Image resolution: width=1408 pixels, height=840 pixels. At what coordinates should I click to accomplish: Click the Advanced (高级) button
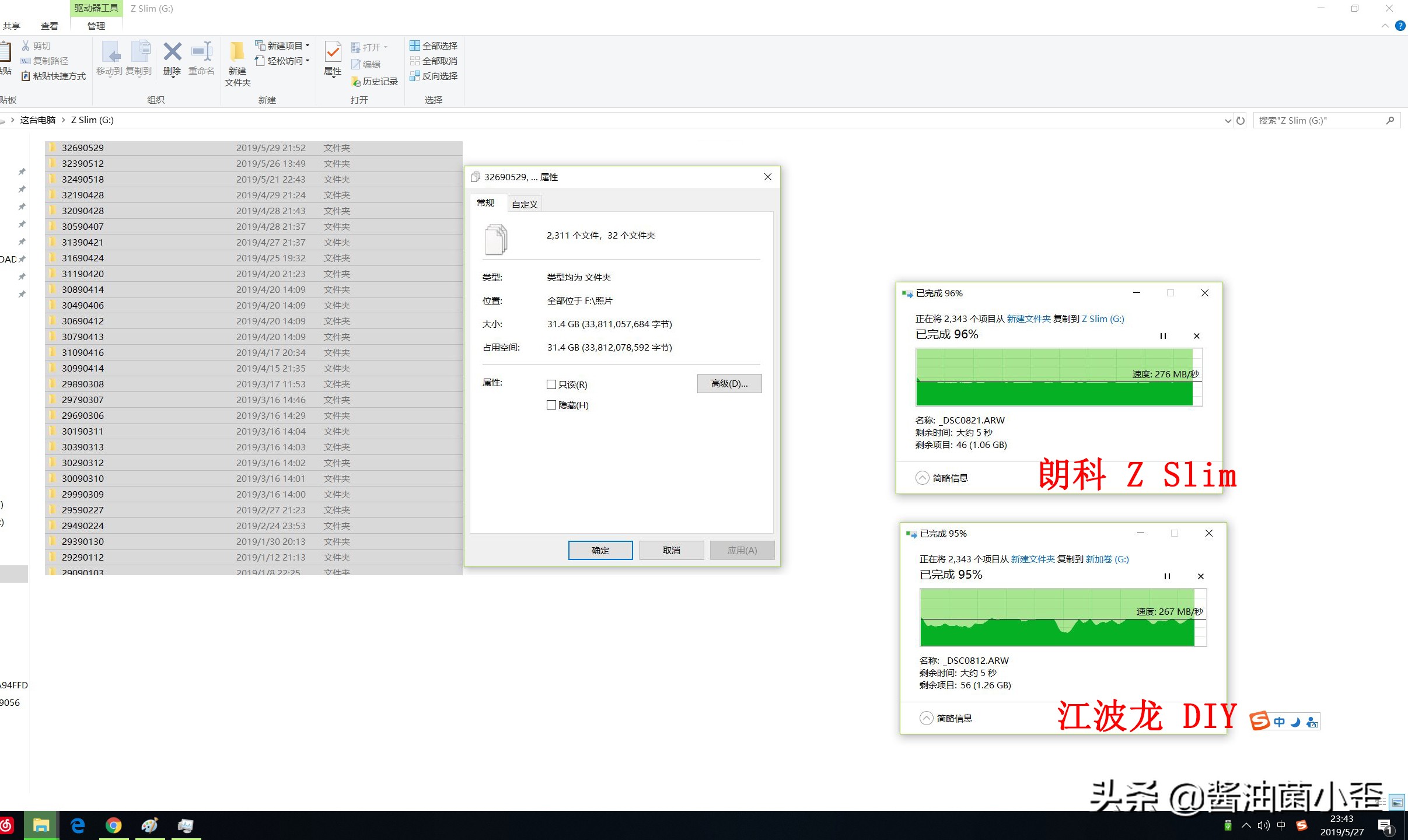coord(729,383)
